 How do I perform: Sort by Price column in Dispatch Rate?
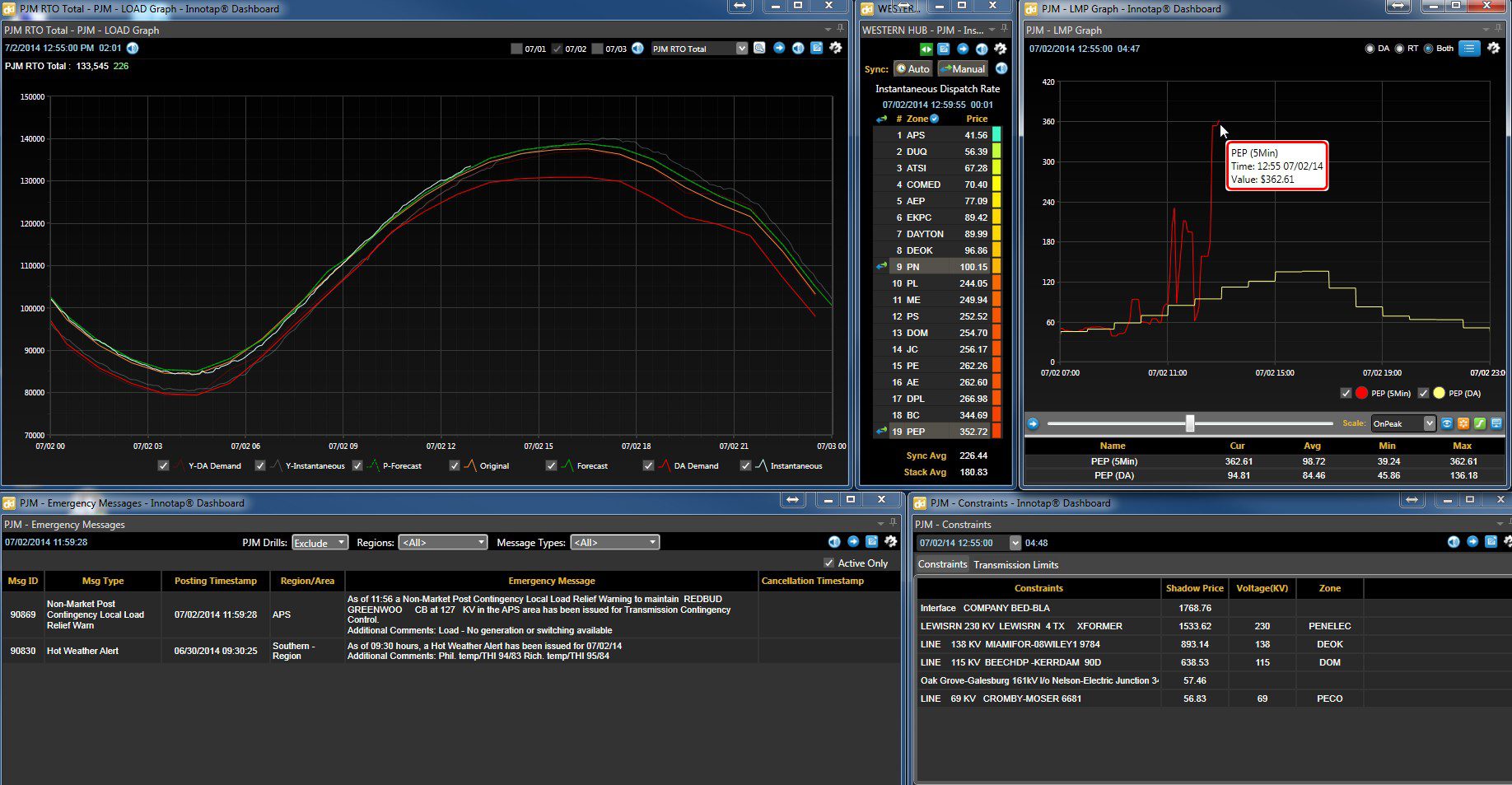[x=977, y=119]
